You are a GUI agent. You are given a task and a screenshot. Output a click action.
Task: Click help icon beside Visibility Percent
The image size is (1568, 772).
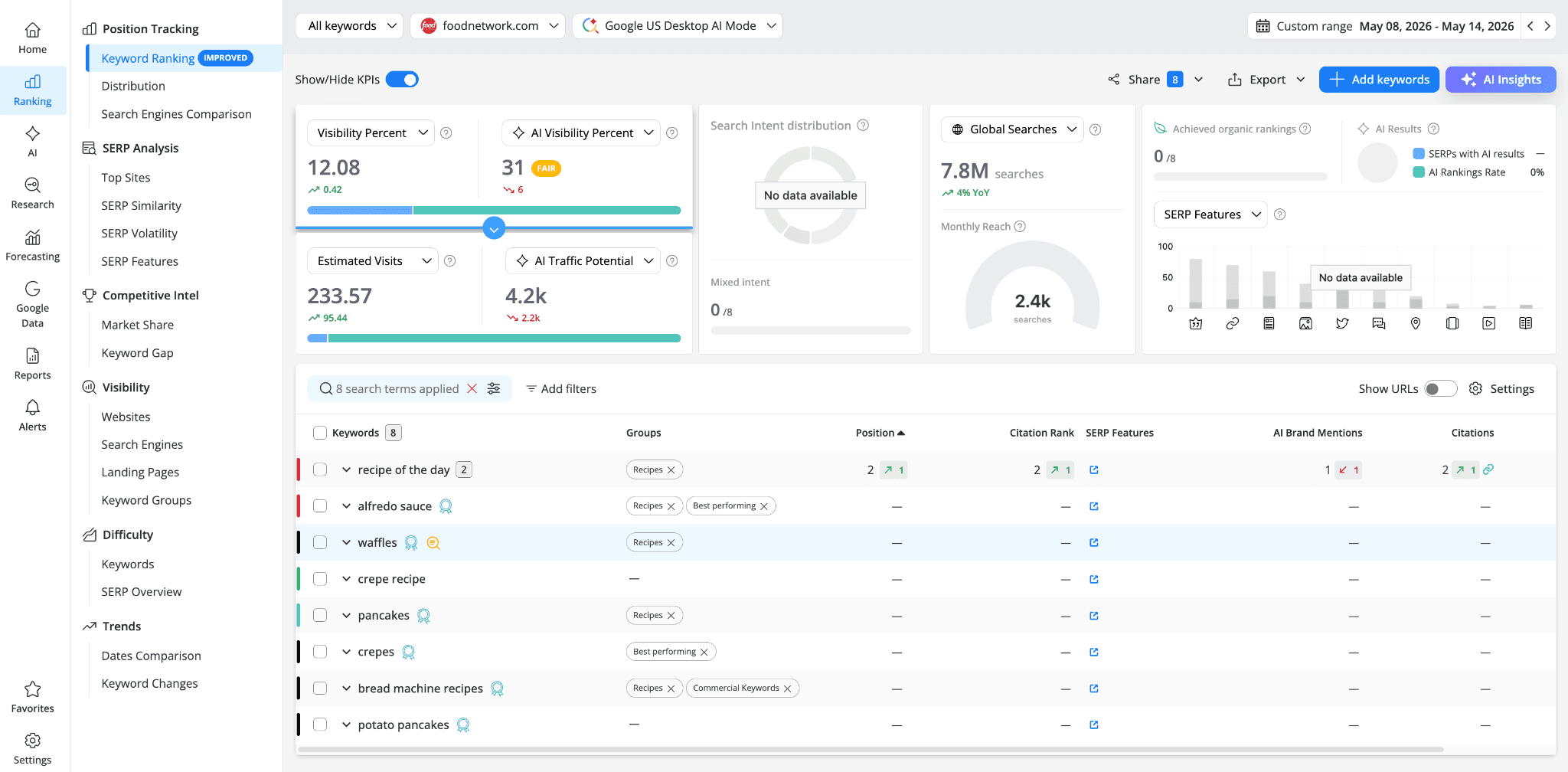pos(446,132)
